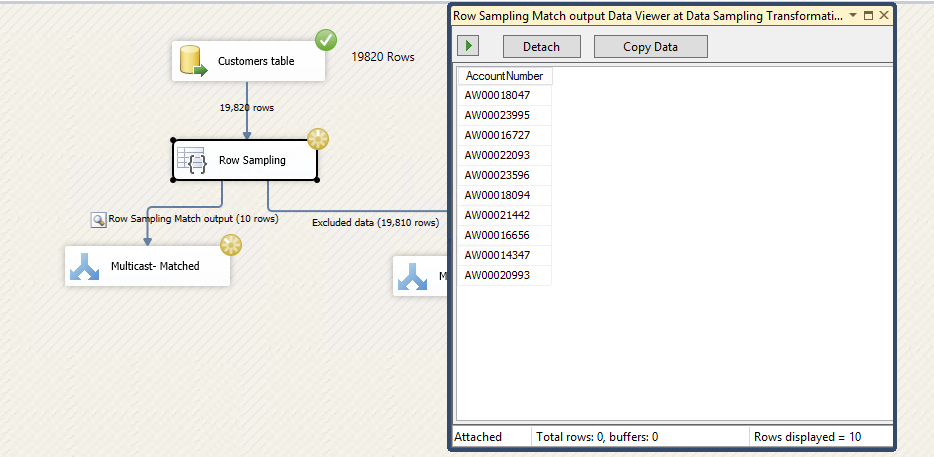Select the row AW00016727

click(x=505, y=135)
